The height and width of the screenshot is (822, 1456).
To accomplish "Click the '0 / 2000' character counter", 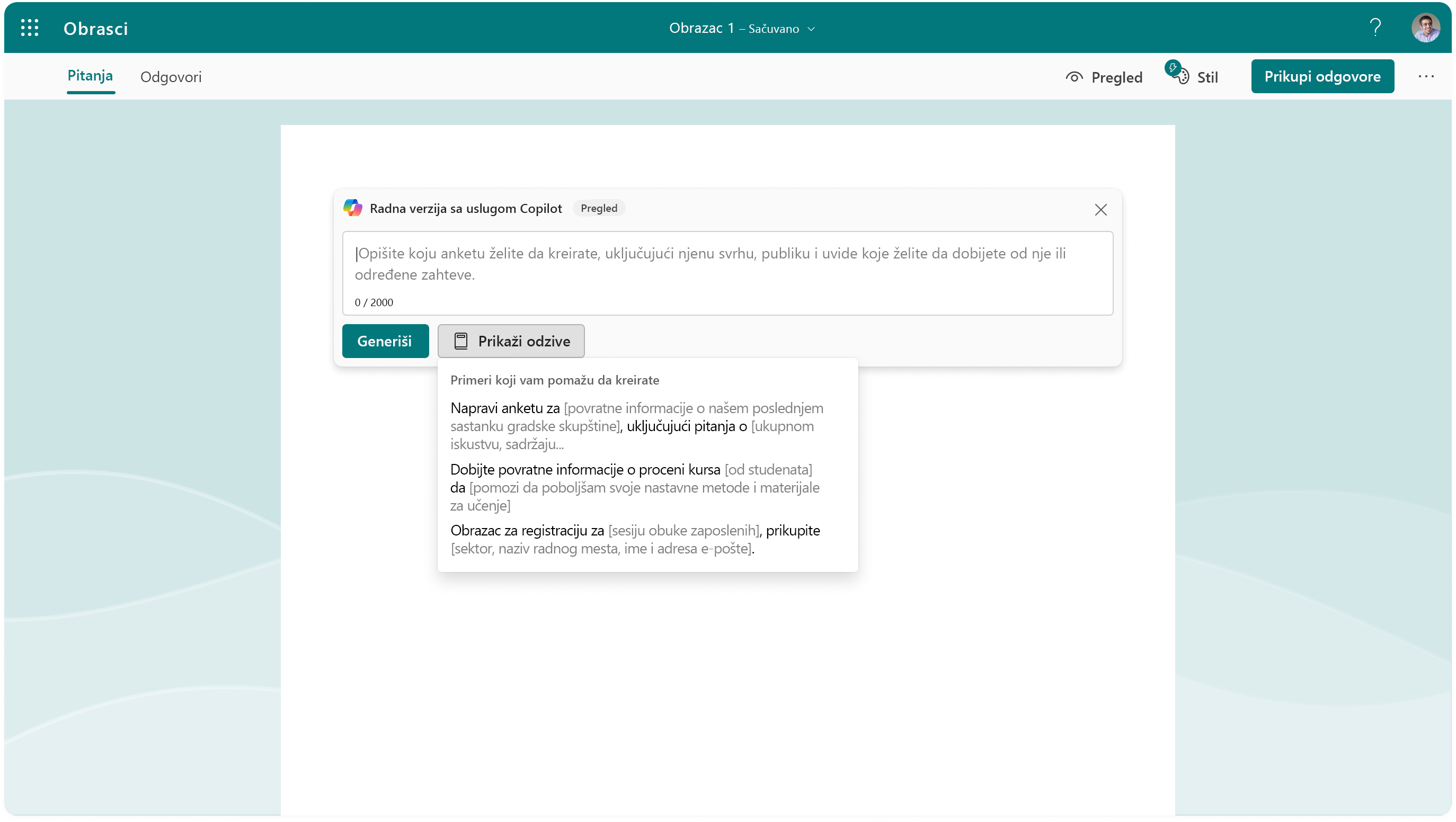I will [374, 302].
